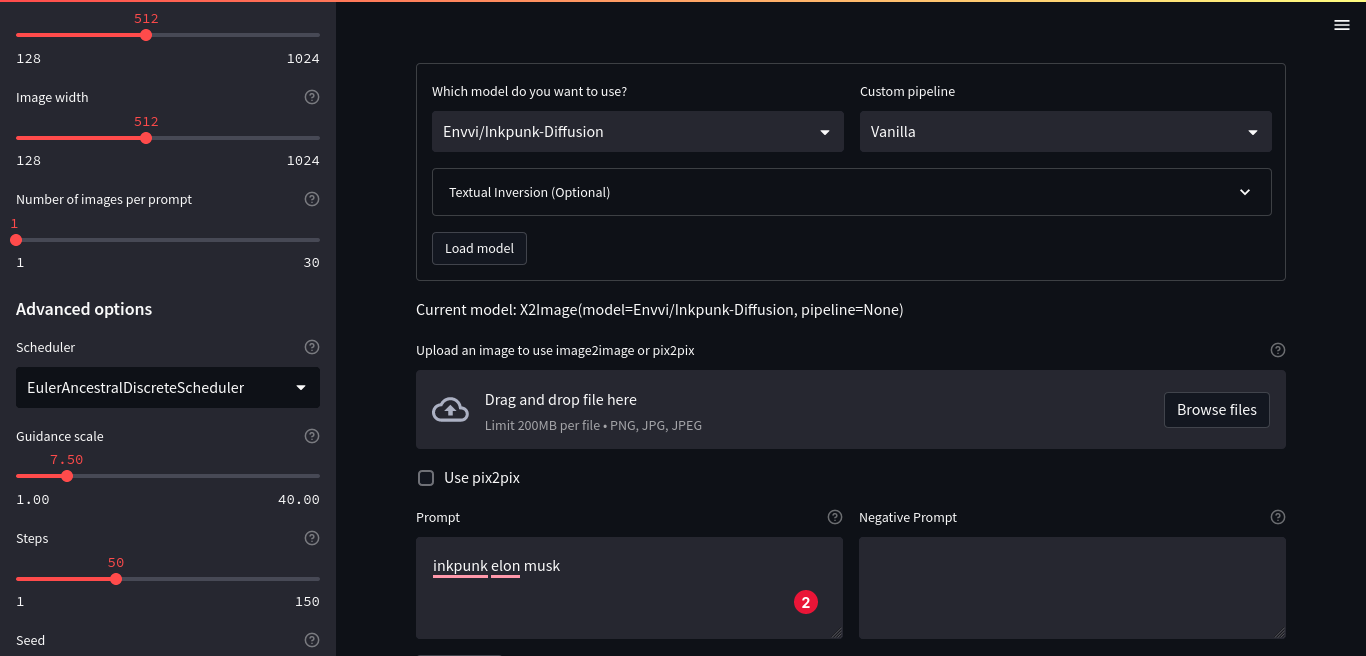
Task: Show help for Scheduler
Action: [x=312, y=348]
